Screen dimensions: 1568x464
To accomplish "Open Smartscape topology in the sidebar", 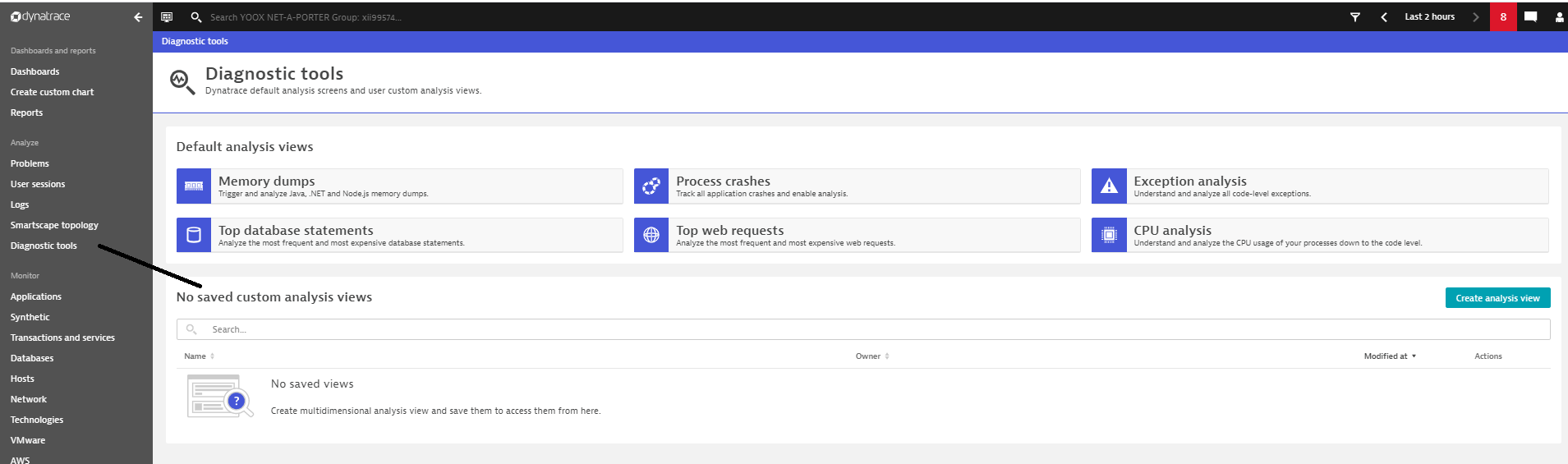I will 54,225.
